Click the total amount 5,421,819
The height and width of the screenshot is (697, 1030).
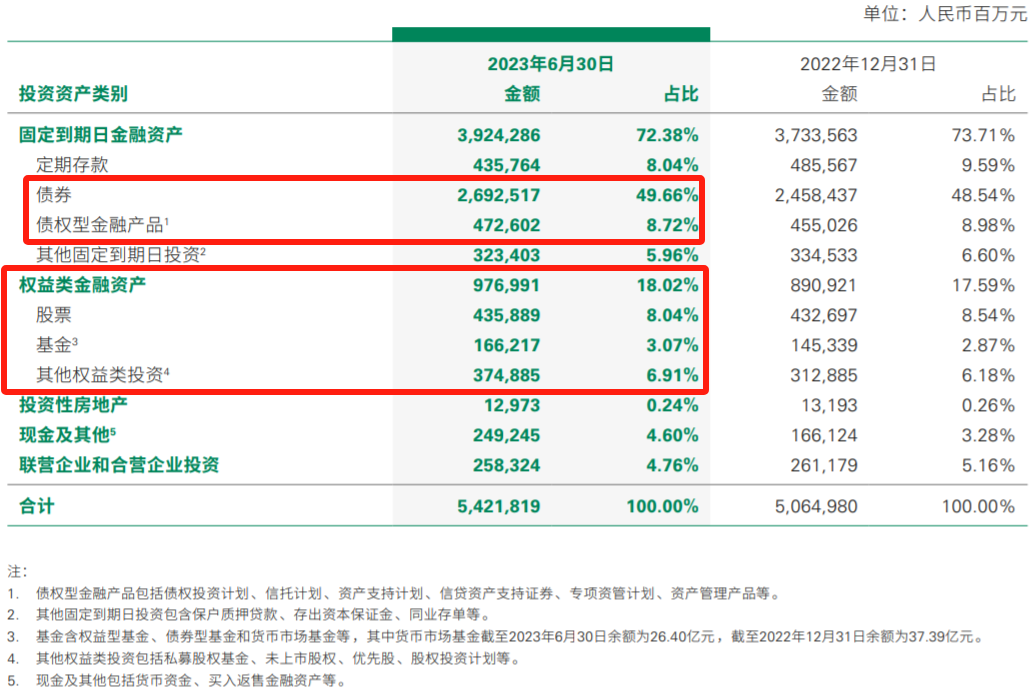499,506
